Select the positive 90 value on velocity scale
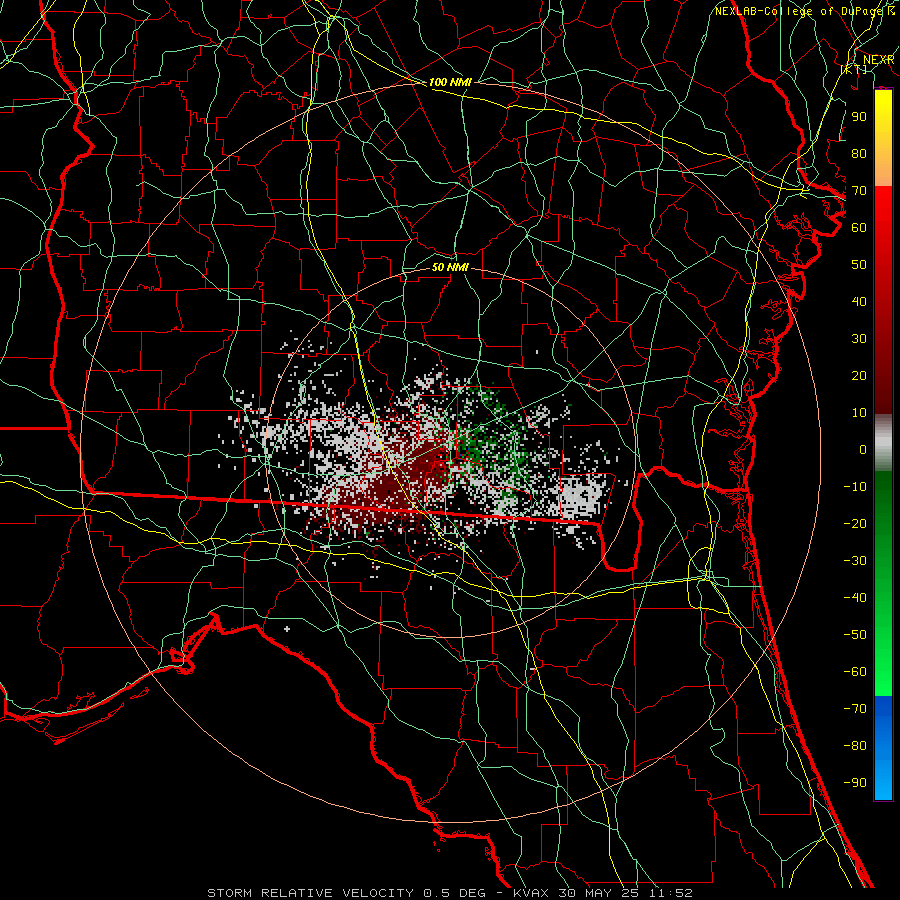Image resolution: width=900 pixels, height=900 pixels. coord(859,117)
